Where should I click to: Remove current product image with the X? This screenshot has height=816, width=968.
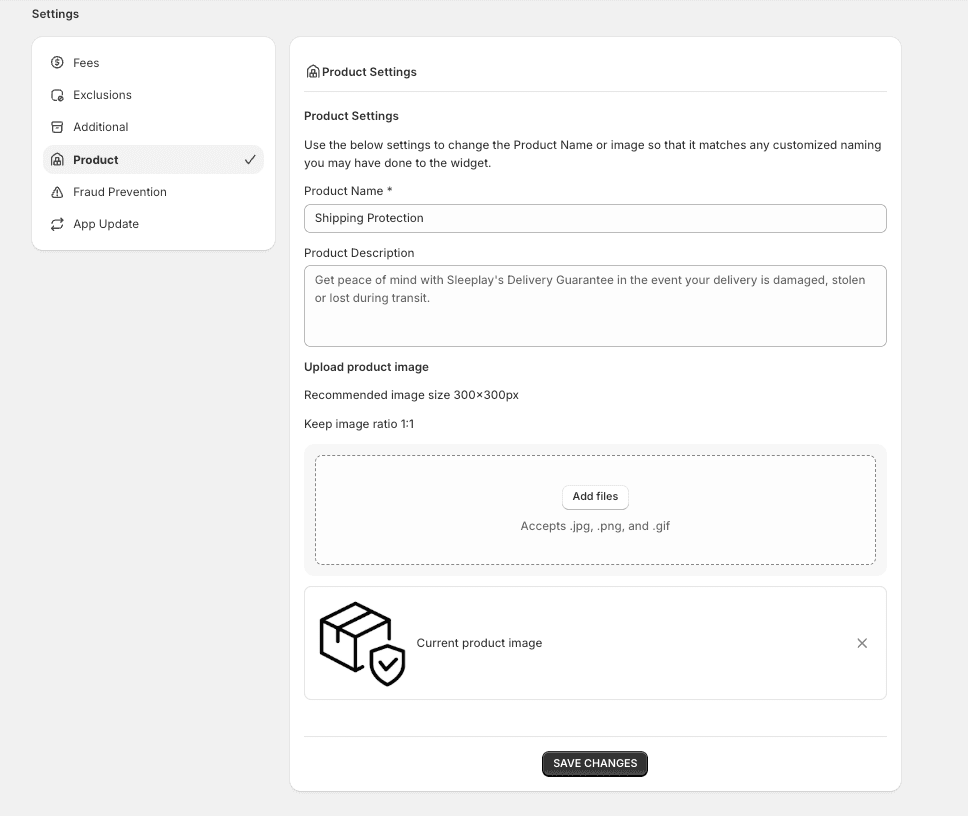pos(862,643)
